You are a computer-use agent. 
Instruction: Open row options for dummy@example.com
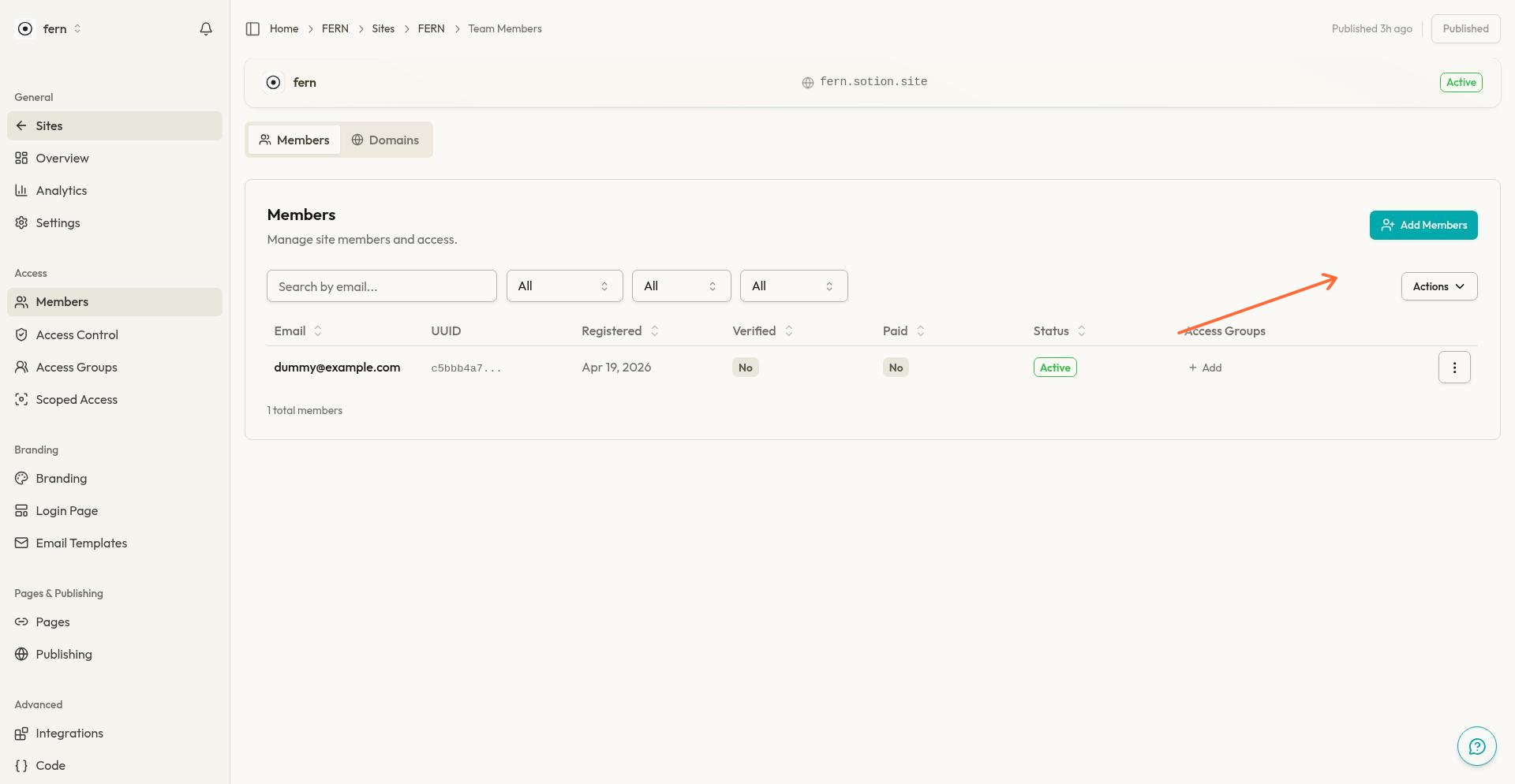1454,368
